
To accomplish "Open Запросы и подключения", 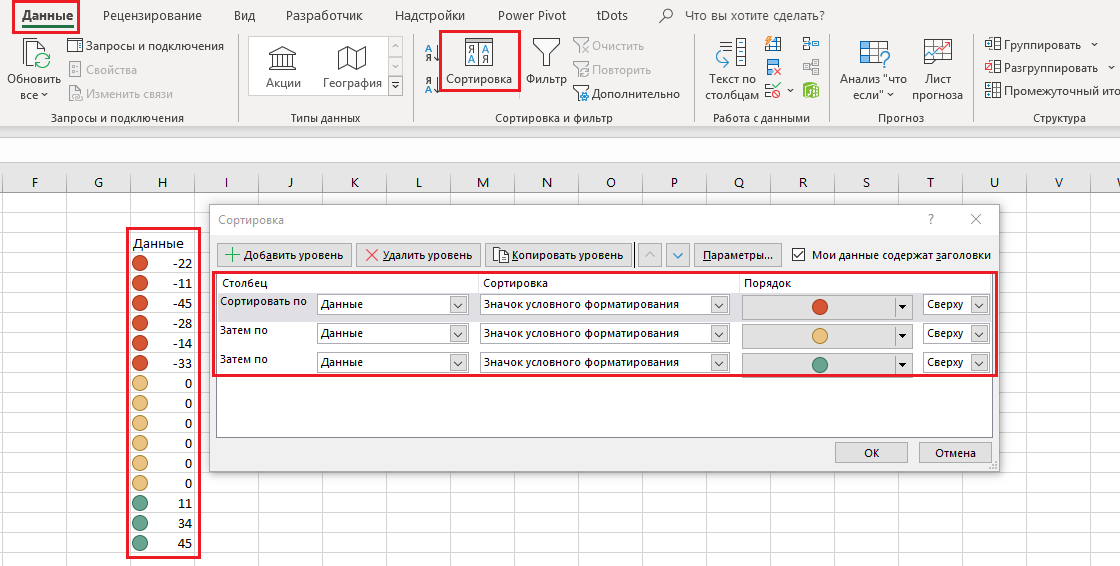I will pyautogui.click(x=146, y=46).
